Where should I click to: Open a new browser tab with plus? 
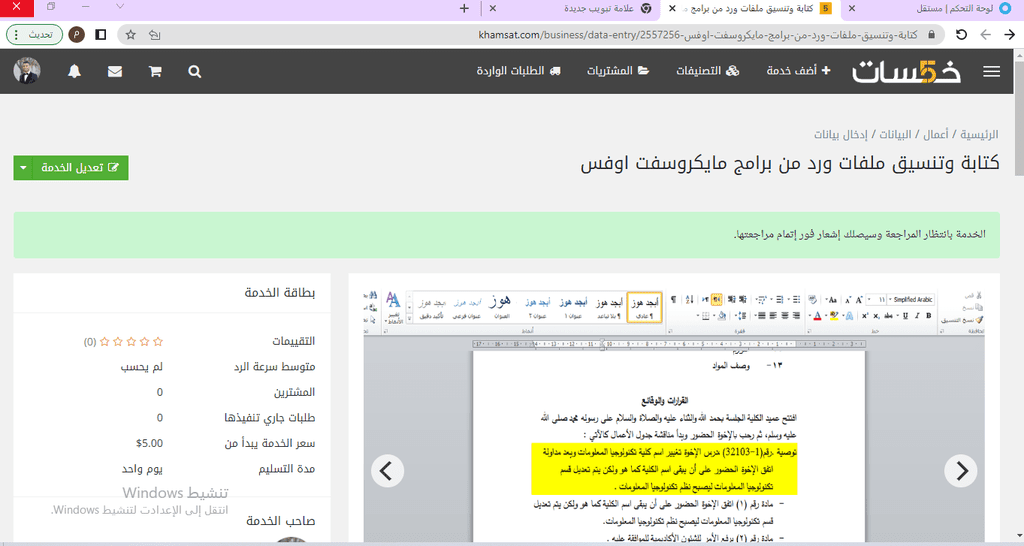[x=464, y=8]
